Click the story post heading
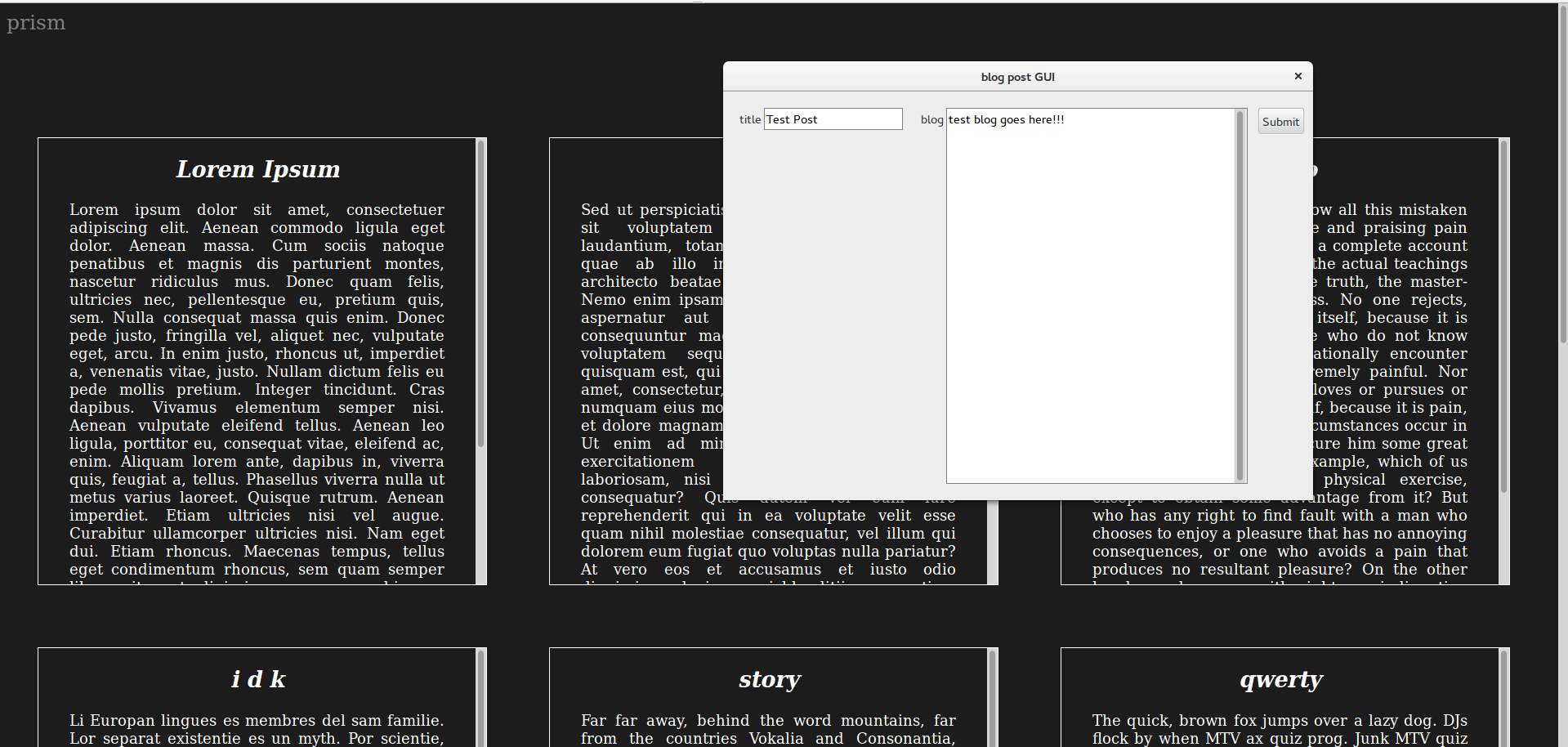The height and width of the screenshot is (747, 1568). 769,679
